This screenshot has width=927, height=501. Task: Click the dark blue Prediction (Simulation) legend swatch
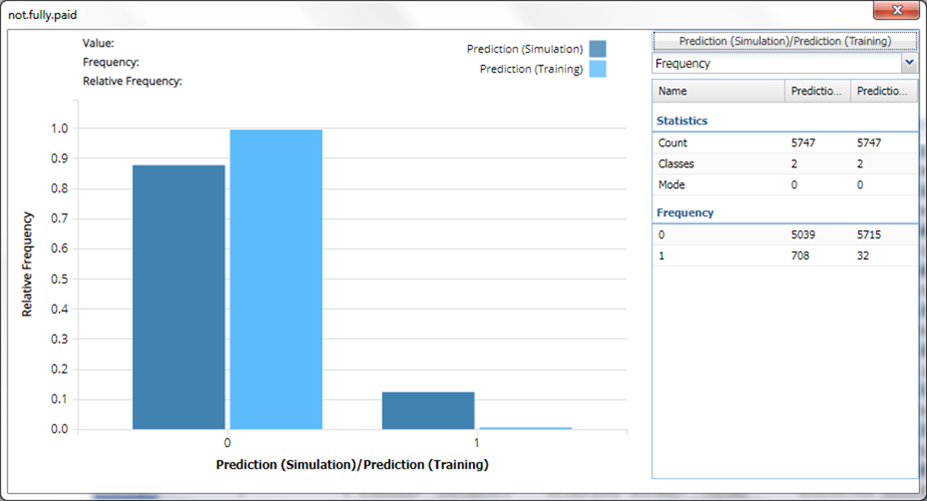click(598, 49)
